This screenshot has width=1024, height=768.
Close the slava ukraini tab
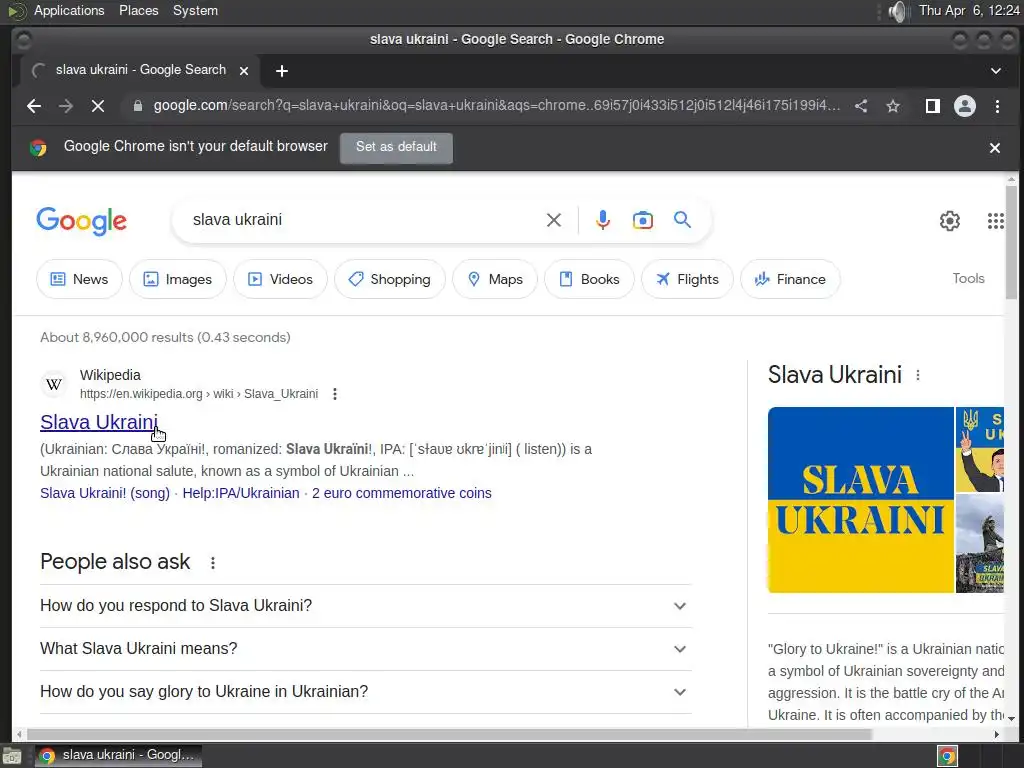pos(244,71)
